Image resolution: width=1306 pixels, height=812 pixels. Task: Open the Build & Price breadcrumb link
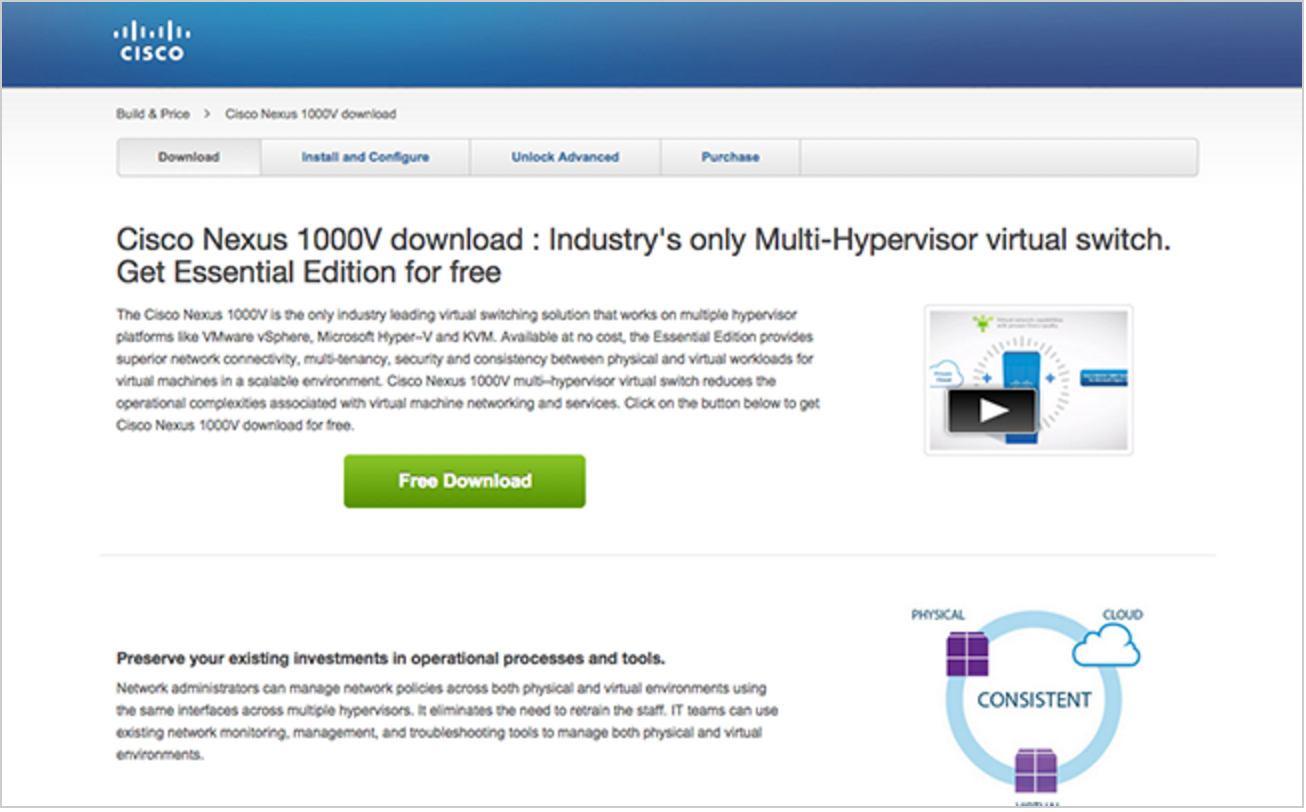point(152,114)
